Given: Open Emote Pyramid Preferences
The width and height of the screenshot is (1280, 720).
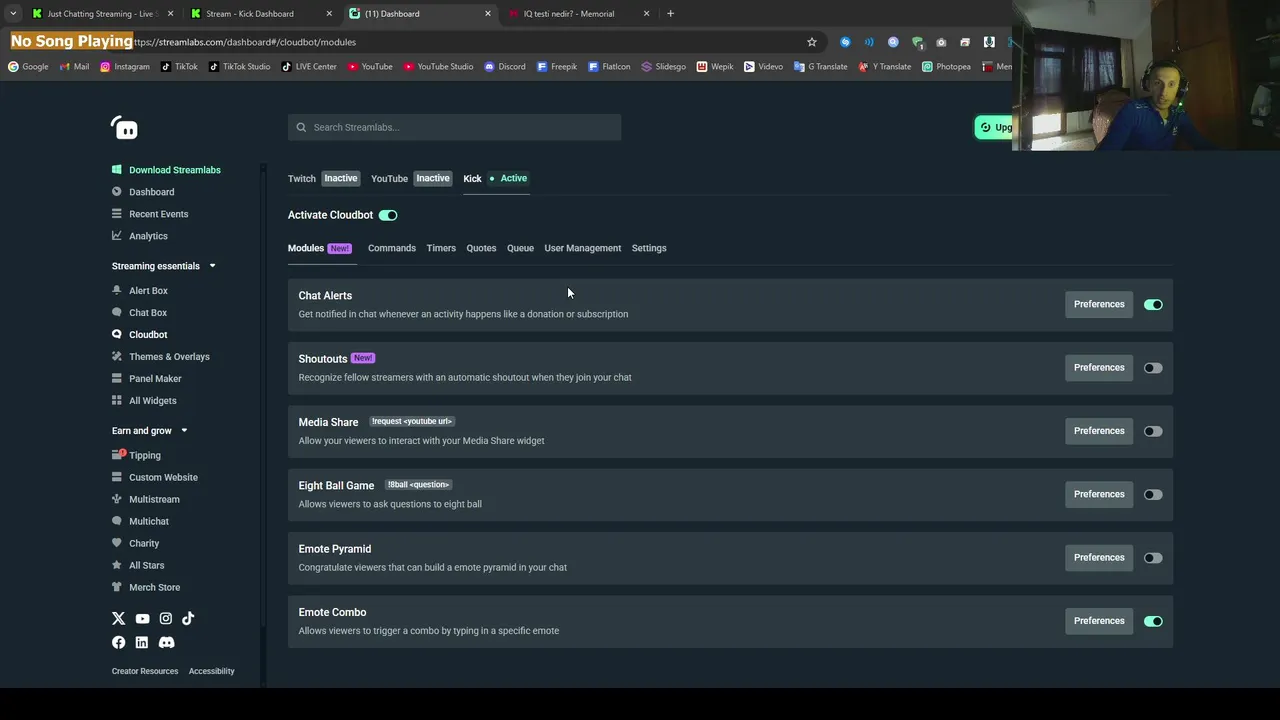Looking at the screenshot, I should coord(1099,558).
